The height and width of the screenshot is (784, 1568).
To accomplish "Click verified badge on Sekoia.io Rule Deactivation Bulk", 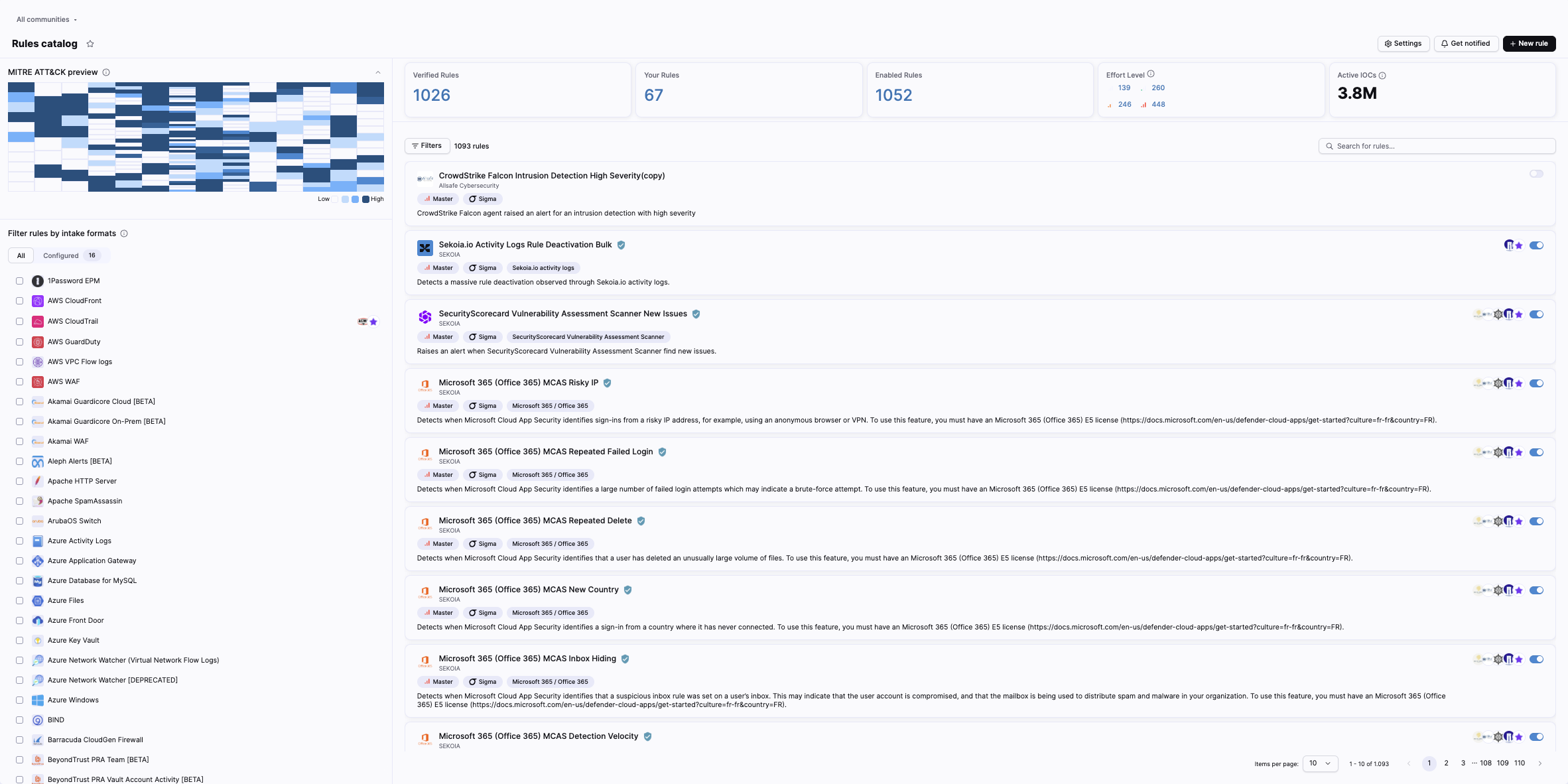I will [621, 245].
